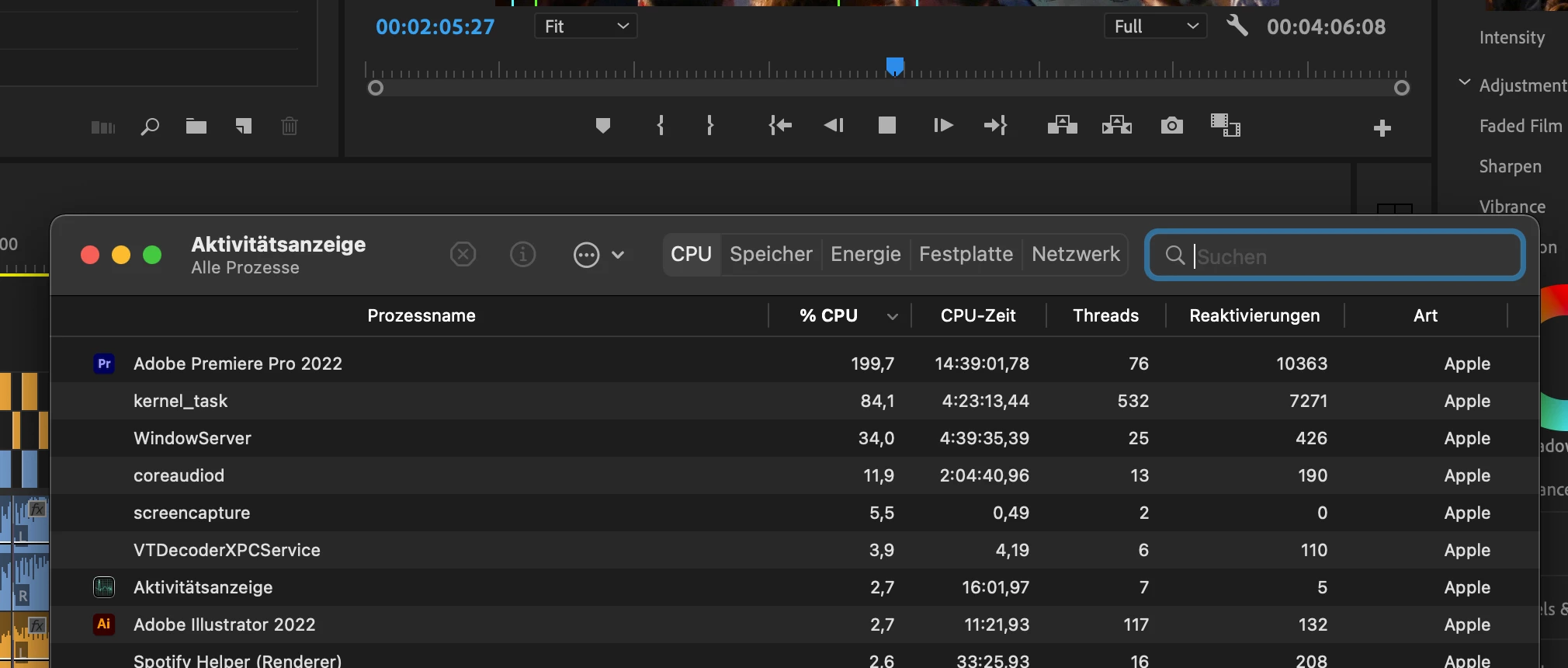
Task: Stop playback in Premiere monitor
Action: tap(887, 125)
